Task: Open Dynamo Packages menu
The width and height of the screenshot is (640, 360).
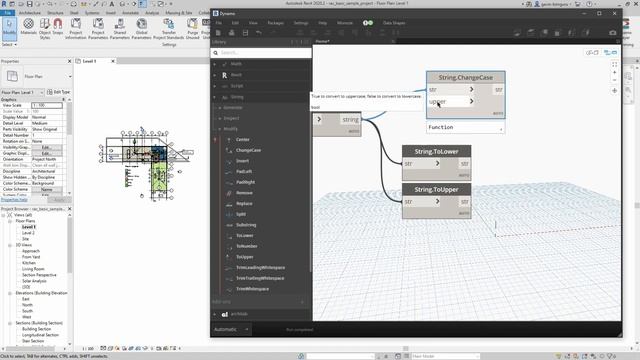Action: [276, 23]
